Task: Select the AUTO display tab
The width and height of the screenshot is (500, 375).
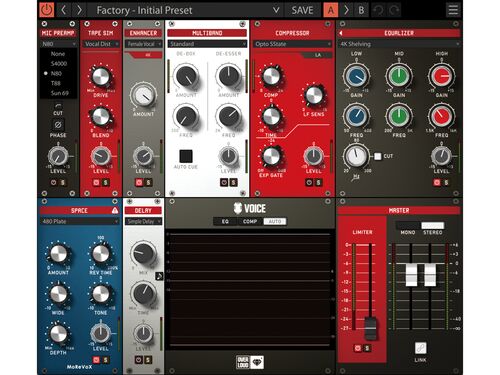Action: click(x=275, y=221)
